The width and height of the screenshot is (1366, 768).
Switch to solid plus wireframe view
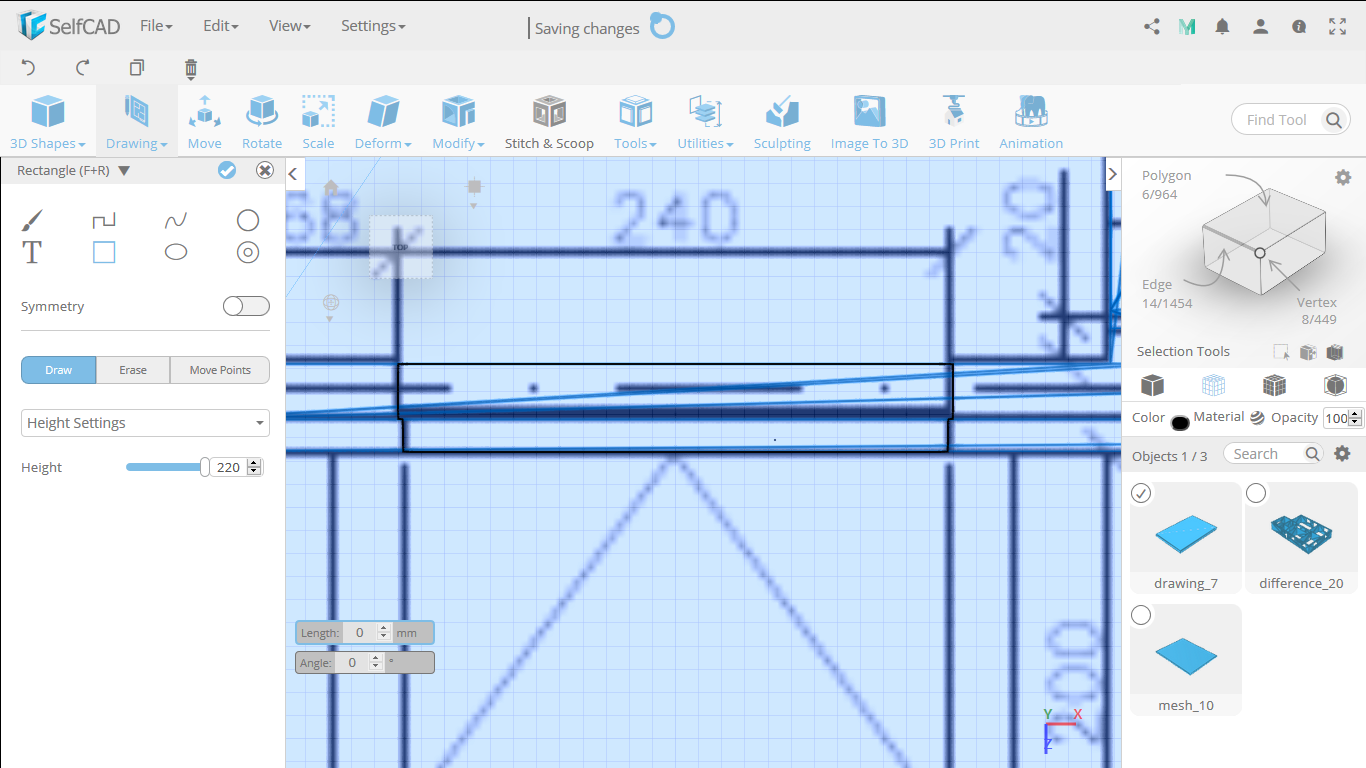pos(1274,385)
